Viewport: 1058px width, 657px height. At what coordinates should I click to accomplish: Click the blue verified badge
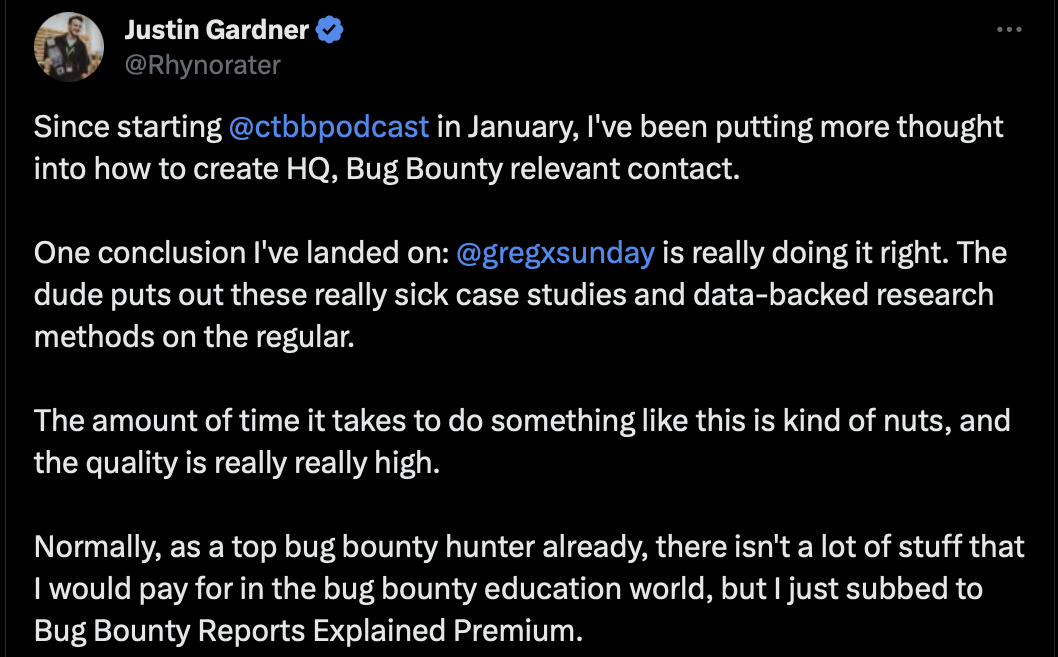click(x=330, y=30)
